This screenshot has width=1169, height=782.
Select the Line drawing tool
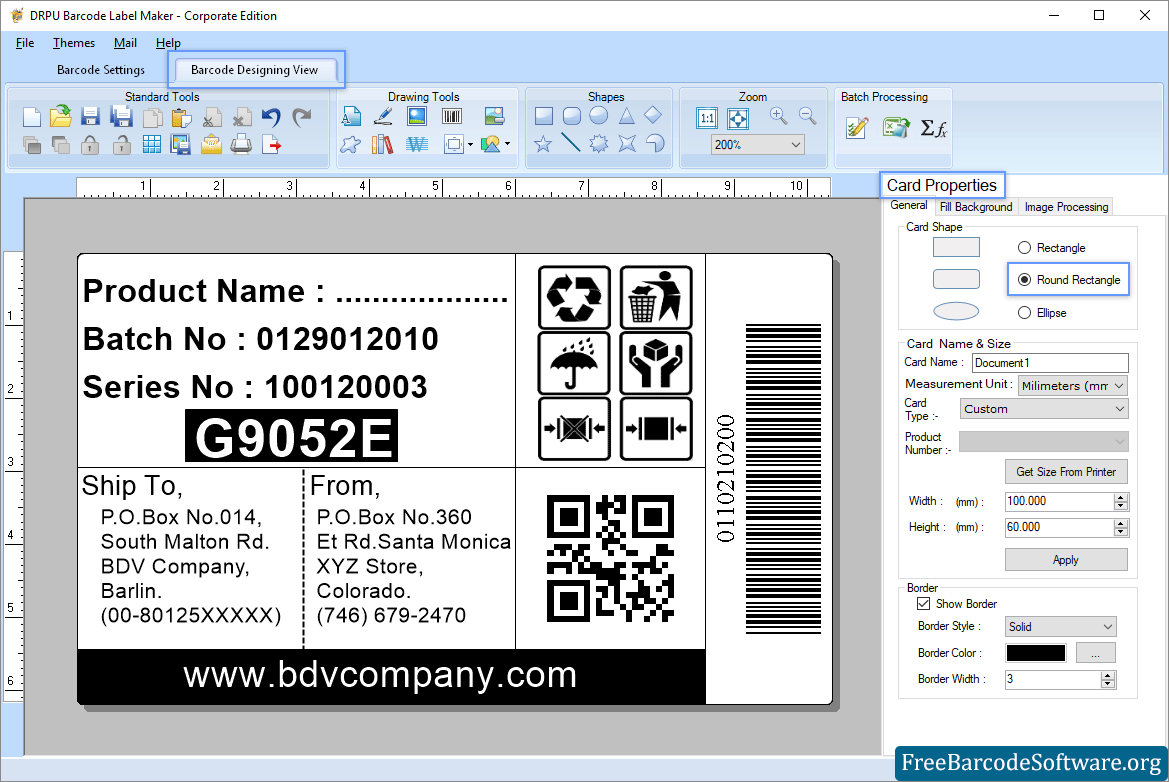click(570, 142)
